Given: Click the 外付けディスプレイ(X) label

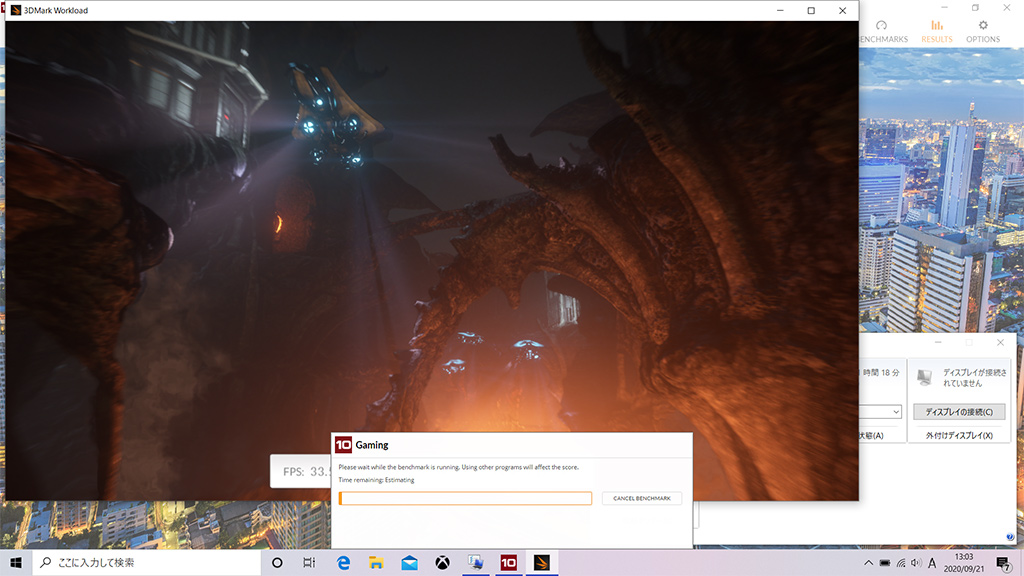Looking at the screenshot, I should coord(959,436).
